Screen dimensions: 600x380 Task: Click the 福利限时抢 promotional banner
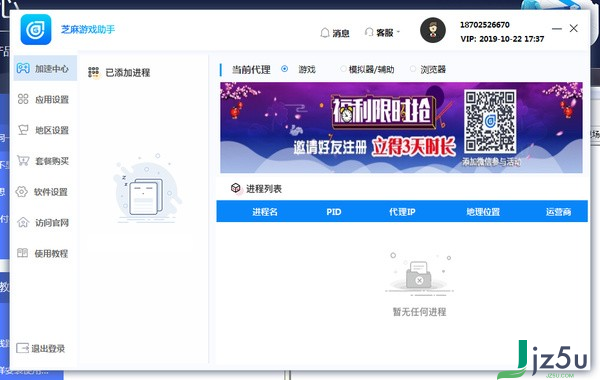coord(401,127)
